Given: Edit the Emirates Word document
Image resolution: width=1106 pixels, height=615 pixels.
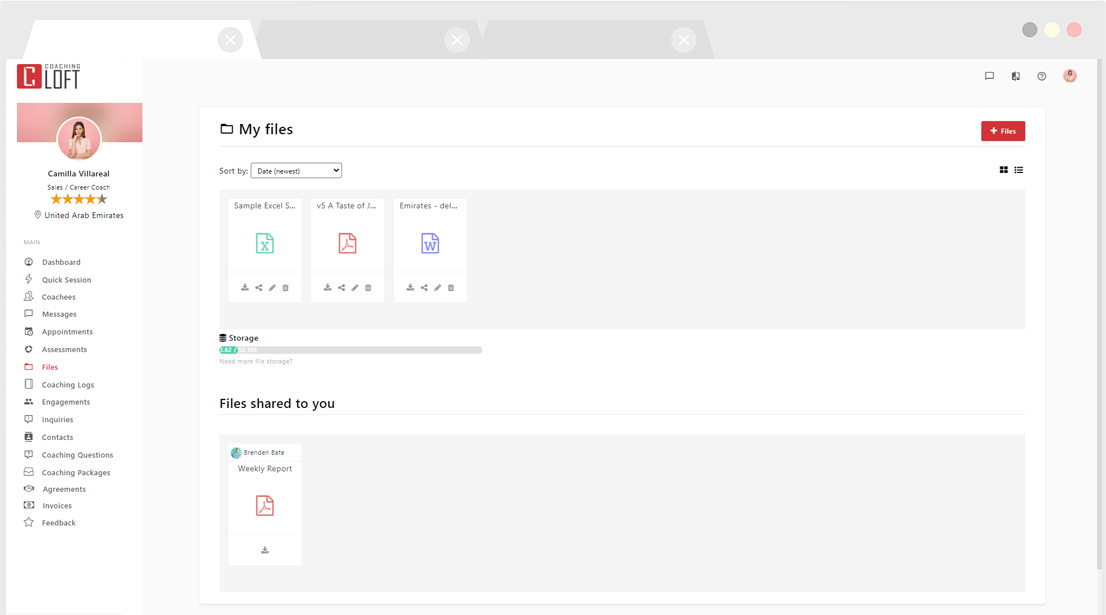Looking at the screenshot, I should pos(437,288).
